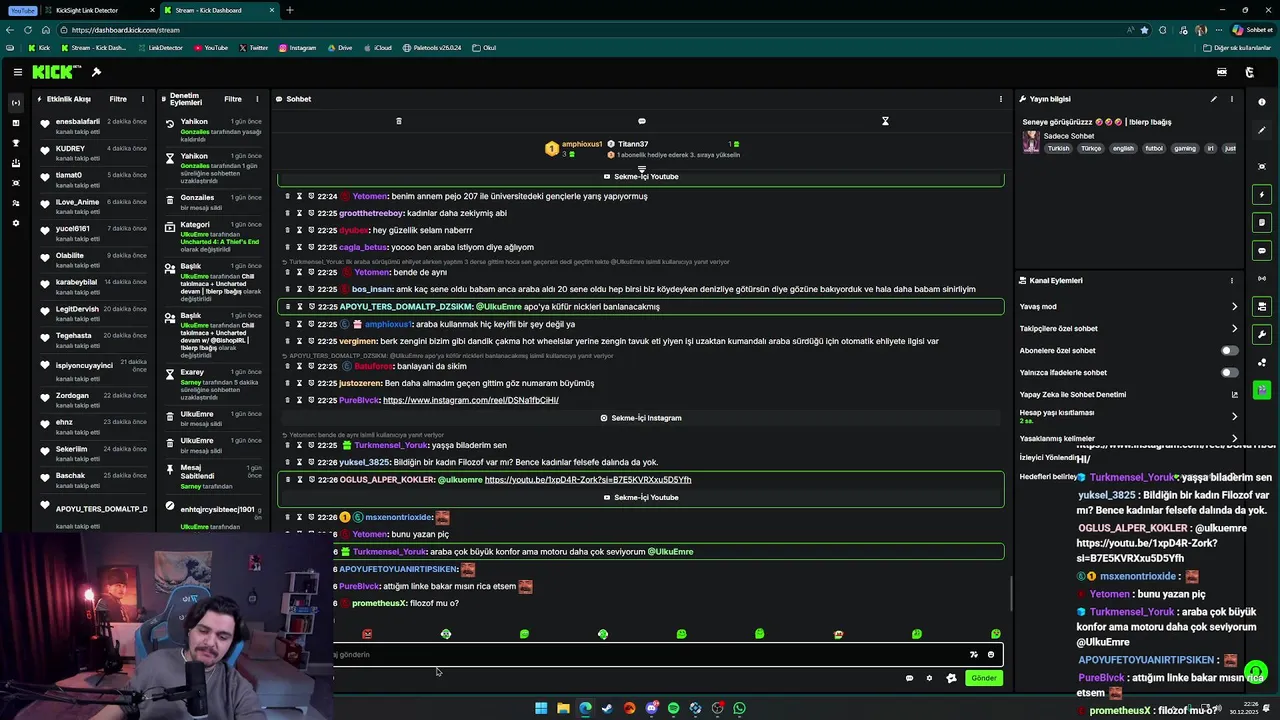Open Steam from the Windows taskbar
The width and height of the screenshot is (1280, 720).
[607, 708]
